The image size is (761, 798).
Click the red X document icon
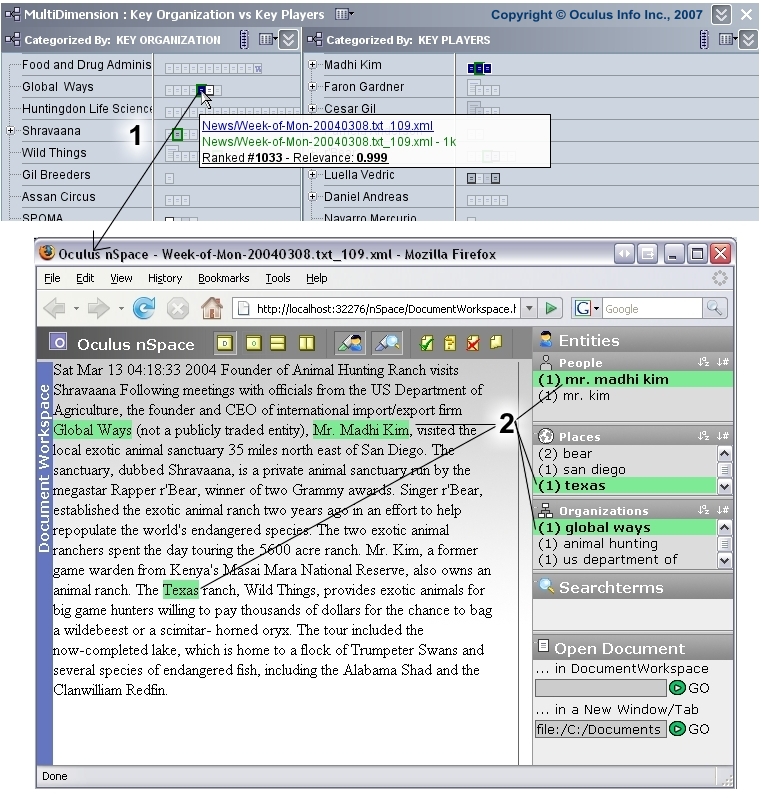pos(473,344)
